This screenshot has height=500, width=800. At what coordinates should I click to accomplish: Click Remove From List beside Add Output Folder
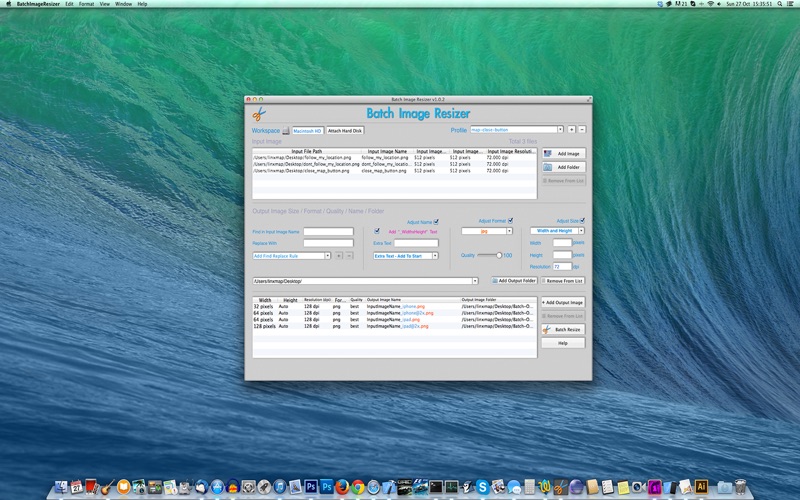[x=563, y=281]
